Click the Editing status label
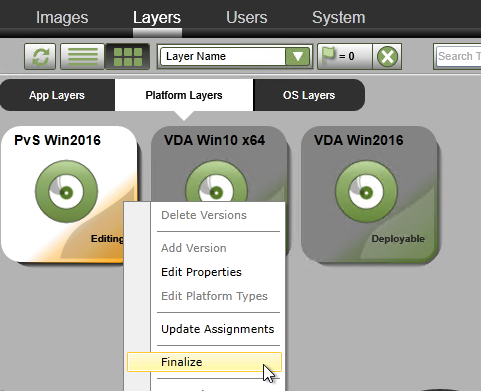 [107, 239]
